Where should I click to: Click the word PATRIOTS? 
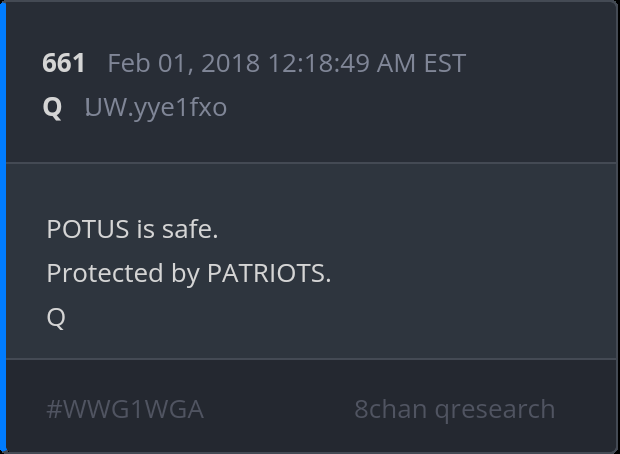click(268, 273)
